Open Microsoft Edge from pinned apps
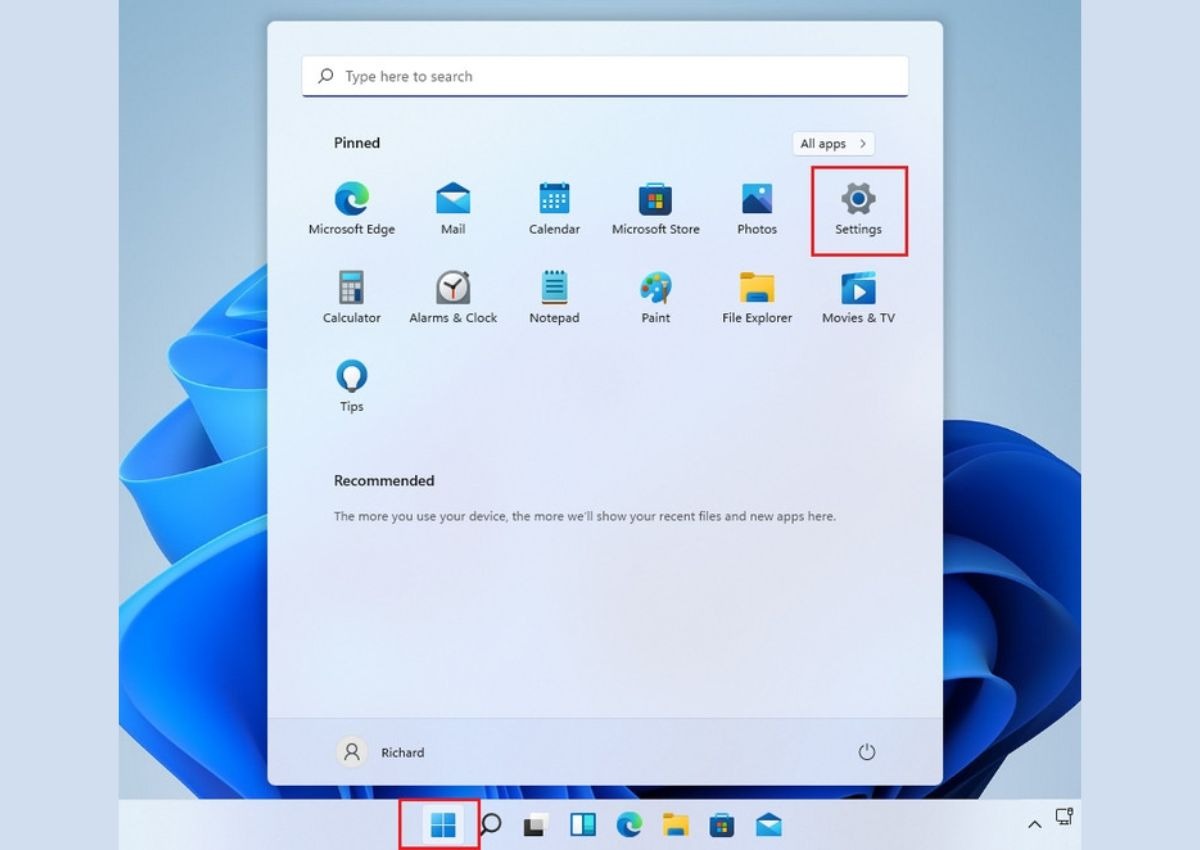 pyautogui.click(x=351, y=209)
